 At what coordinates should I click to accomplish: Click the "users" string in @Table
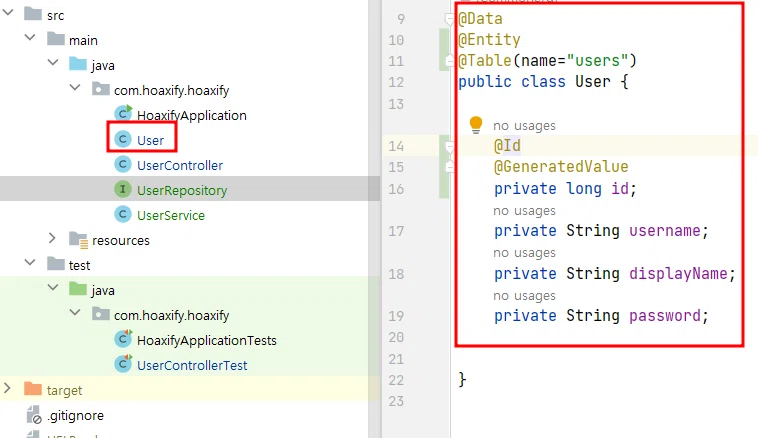pos(597,60)
